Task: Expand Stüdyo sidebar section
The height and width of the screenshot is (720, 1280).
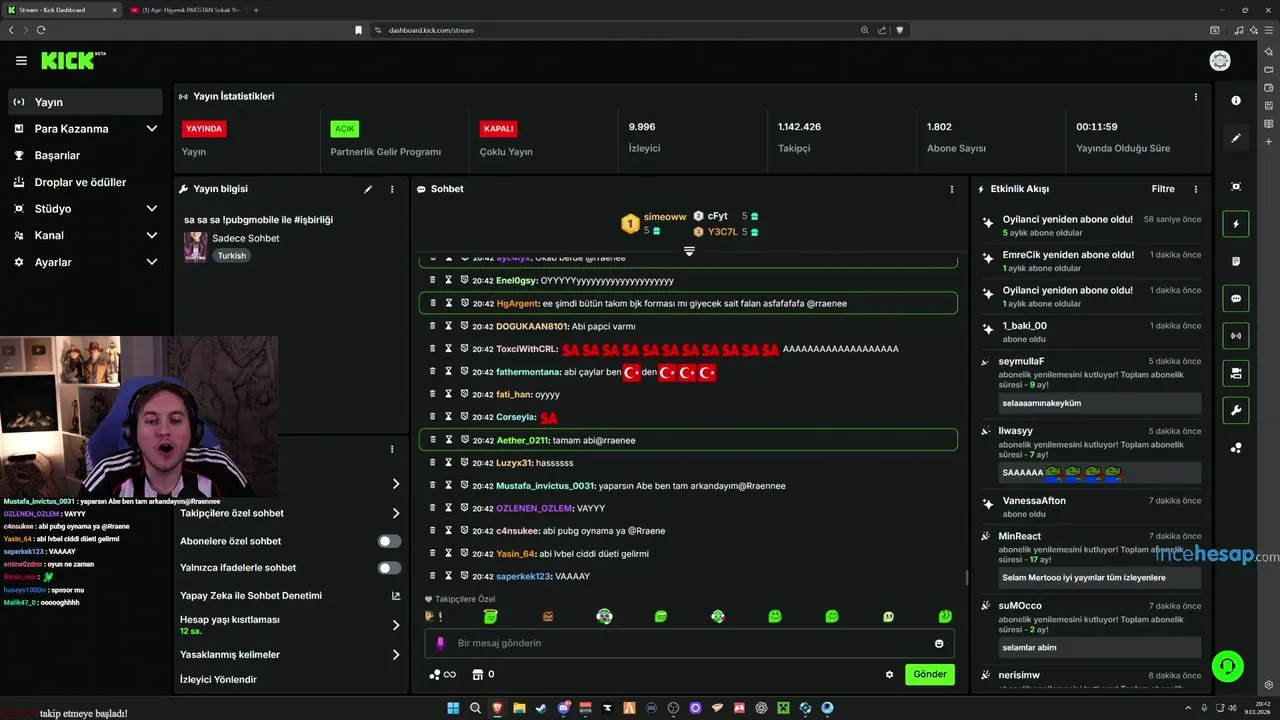Action: point(152,209)
